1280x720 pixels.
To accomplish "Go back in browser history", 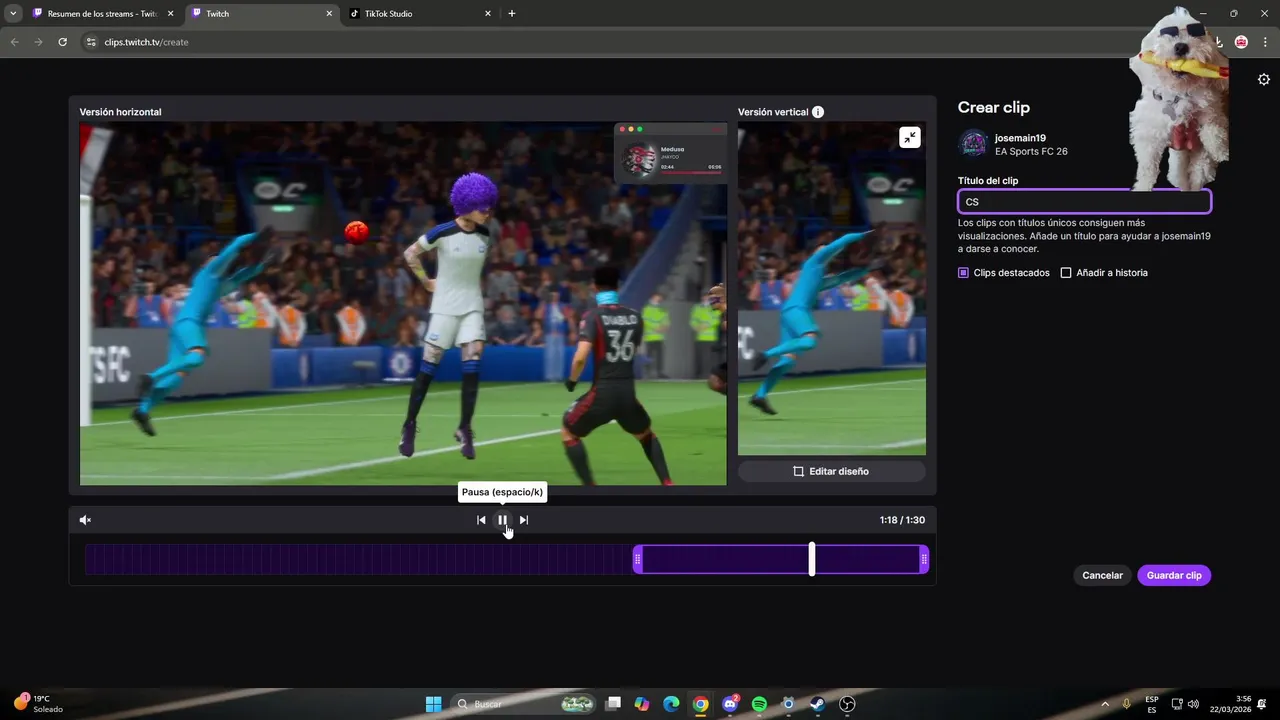I will [15, 42].
